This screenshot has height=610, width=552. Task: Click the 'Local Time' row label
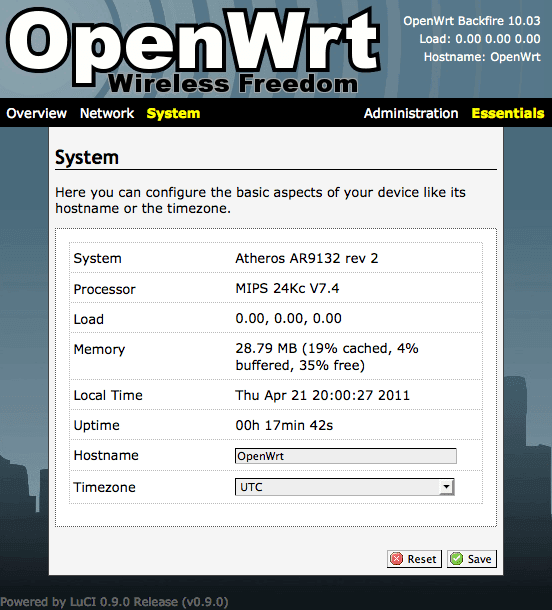point(108,395)
